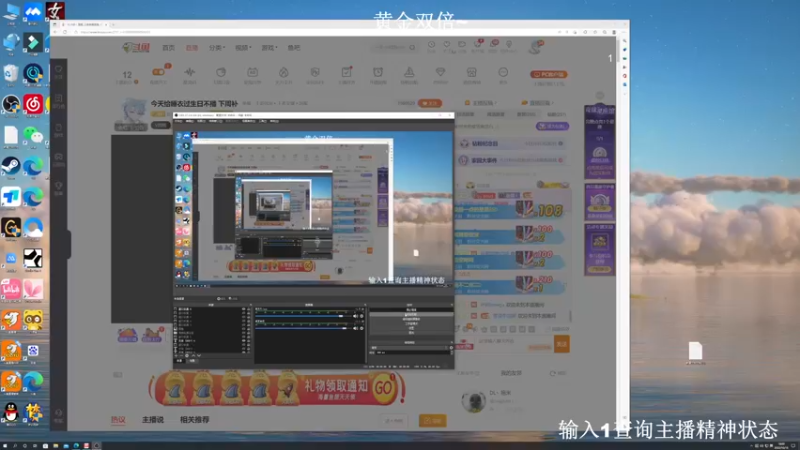Mute the first OBS mixer channel
This screenshot has height=450, width=800.
point(356,316)
